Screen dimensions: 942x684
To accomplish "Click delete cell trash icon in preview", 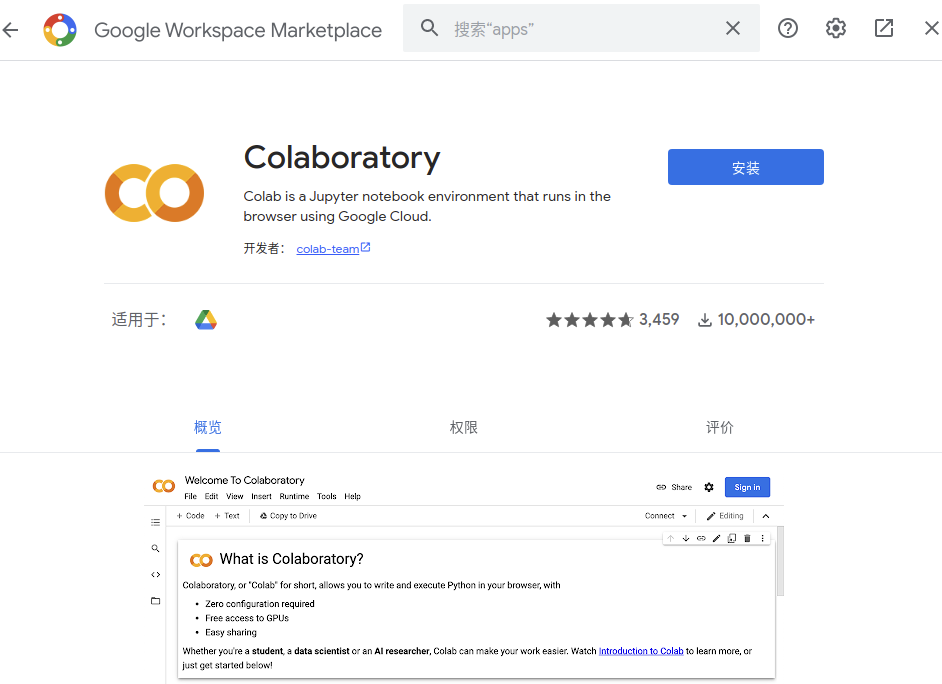I will 747,539.
